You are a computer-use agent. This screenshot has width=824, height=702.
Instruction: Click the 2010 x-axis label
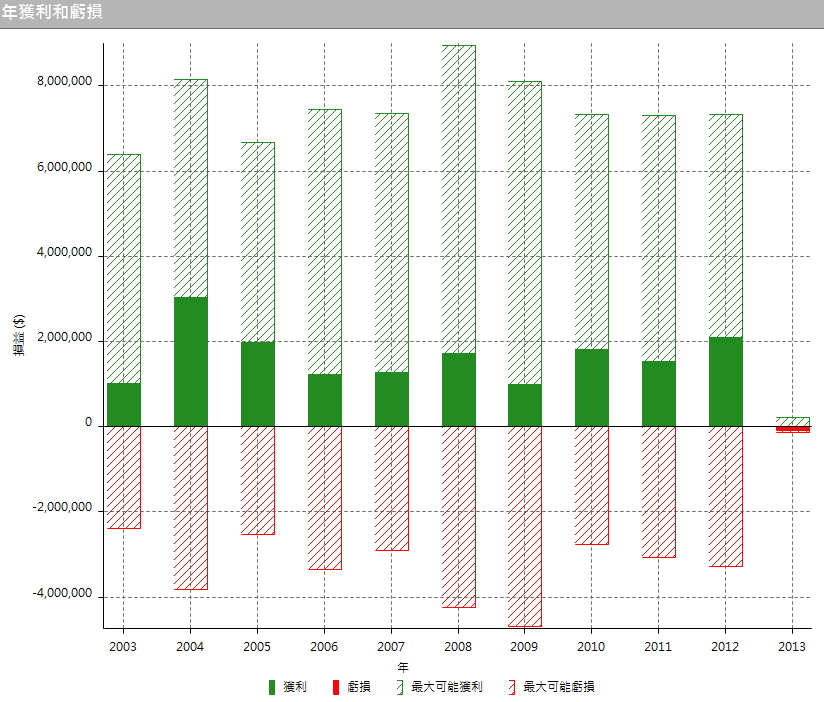591,647
